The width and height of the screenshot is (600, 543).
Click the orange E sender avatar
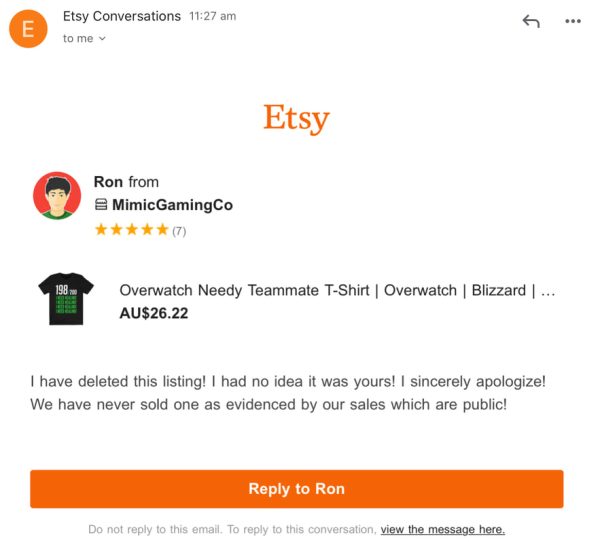[x=28, y=29]
